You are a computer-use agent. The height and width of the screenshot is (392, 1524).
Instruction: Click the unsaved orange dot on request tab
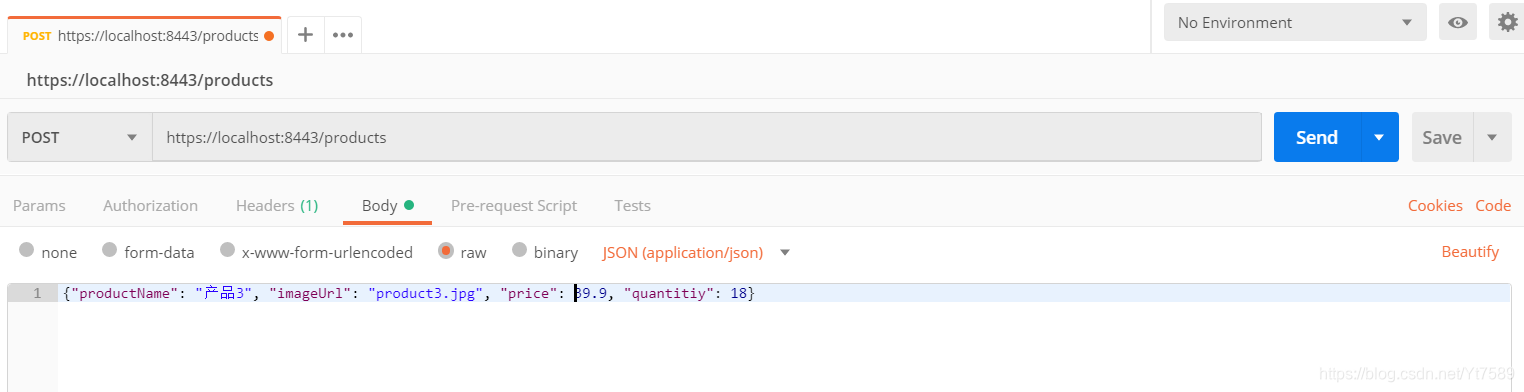click(269, 36)
